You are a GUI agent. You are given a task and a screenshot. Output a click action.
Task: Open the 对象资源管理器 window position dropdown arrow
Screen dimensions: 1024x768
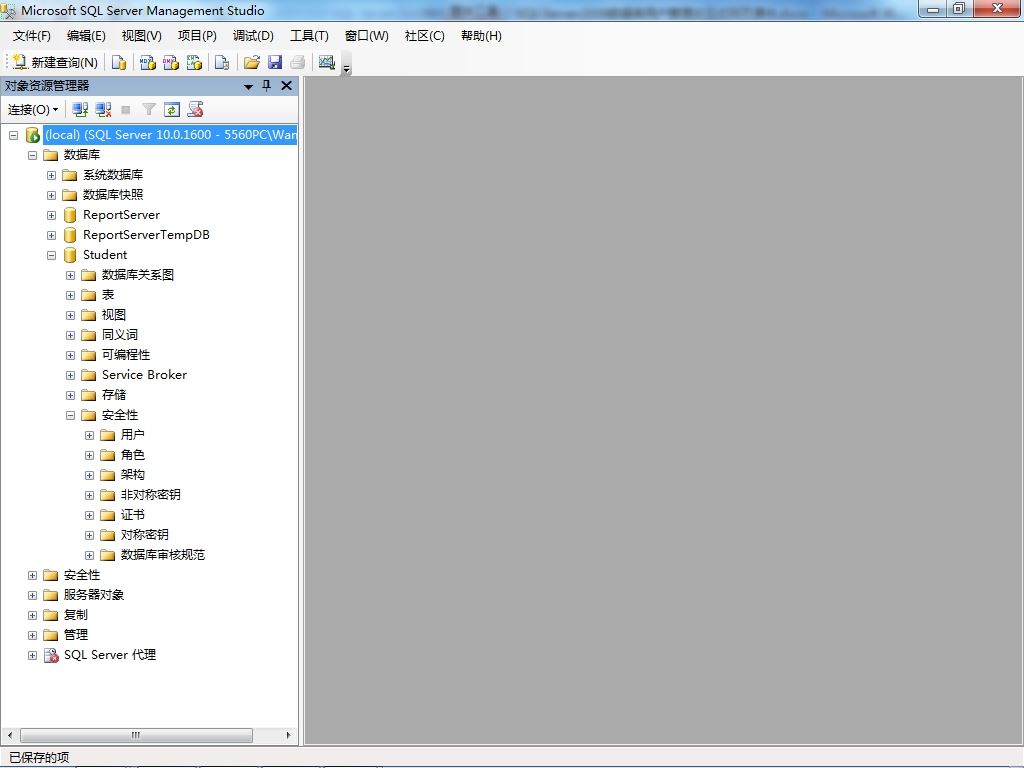pyautogui.click(x=248, y=86)
